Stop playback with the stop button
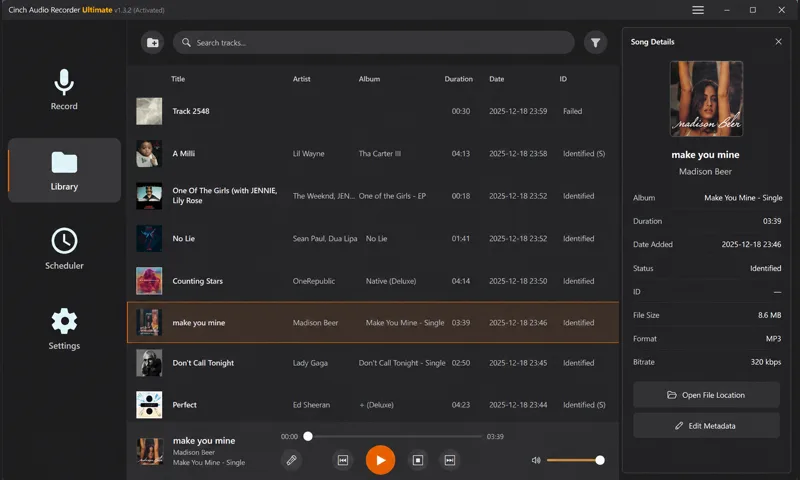800x480 pixels. 417,461
